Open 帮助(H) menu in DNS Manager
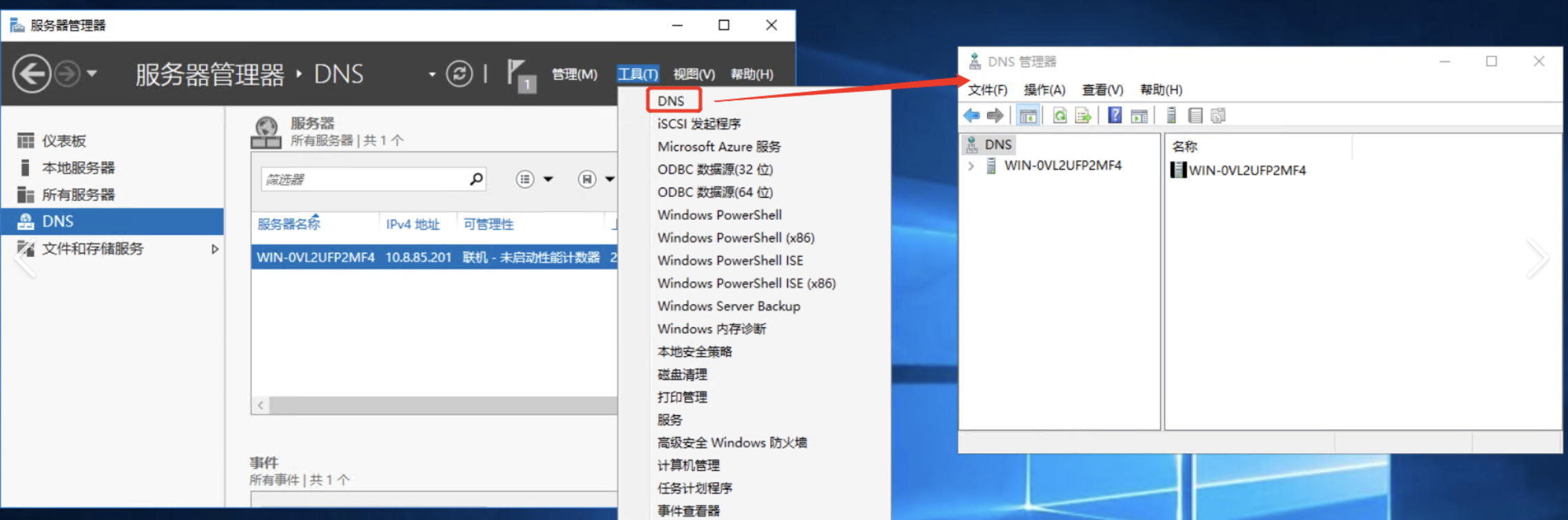Image resolution: width=1568 pixels, height=520 pixels. (x=1161, y=90)
